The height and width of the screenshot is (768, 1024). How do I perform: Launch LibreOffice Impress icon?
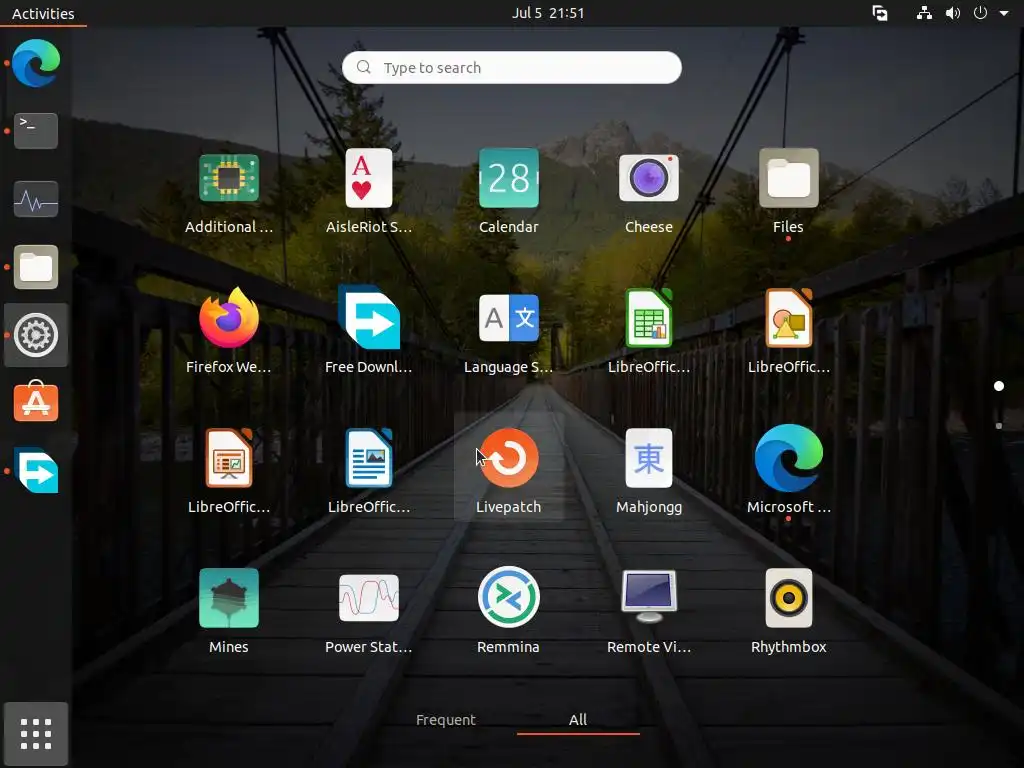click(229, 458)
